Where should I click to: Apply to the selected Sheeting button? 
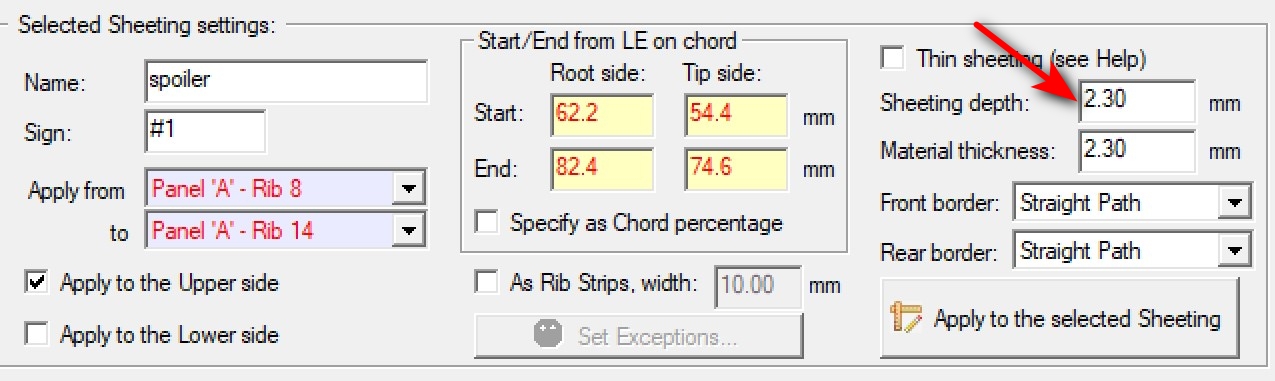[x=1059, y=318]
